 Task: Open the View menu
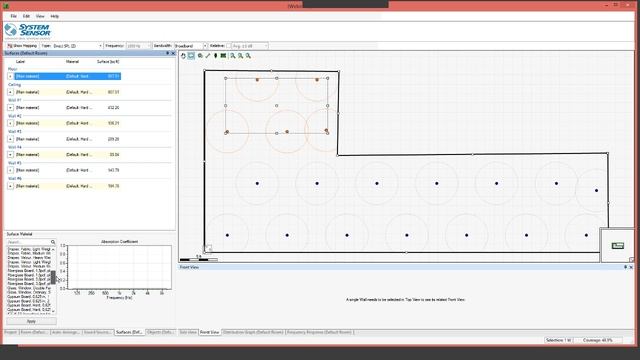(40, 16)
